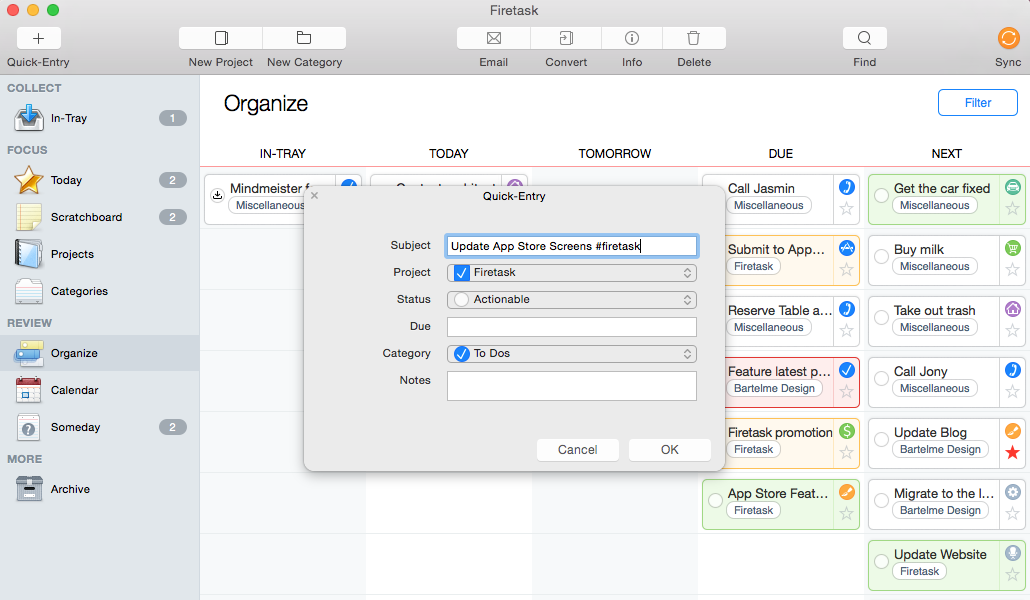Open Someday in the sidebar

coord(99,427)
